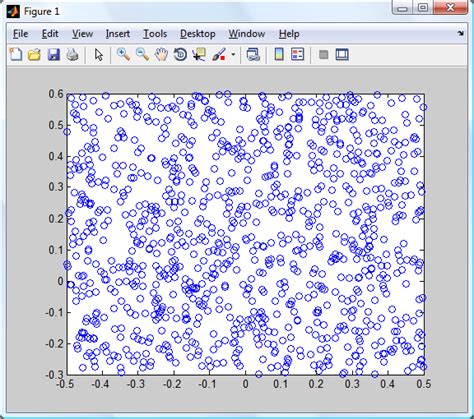474x419 pixels.
Task: Click the MATLAB icon in the title bar
Action: pyautogui.click(x=13, y=11)
